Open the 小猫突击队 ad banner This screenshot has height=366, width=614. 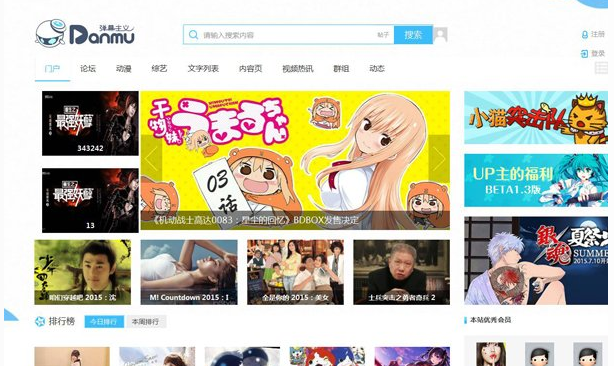[536, 117]
